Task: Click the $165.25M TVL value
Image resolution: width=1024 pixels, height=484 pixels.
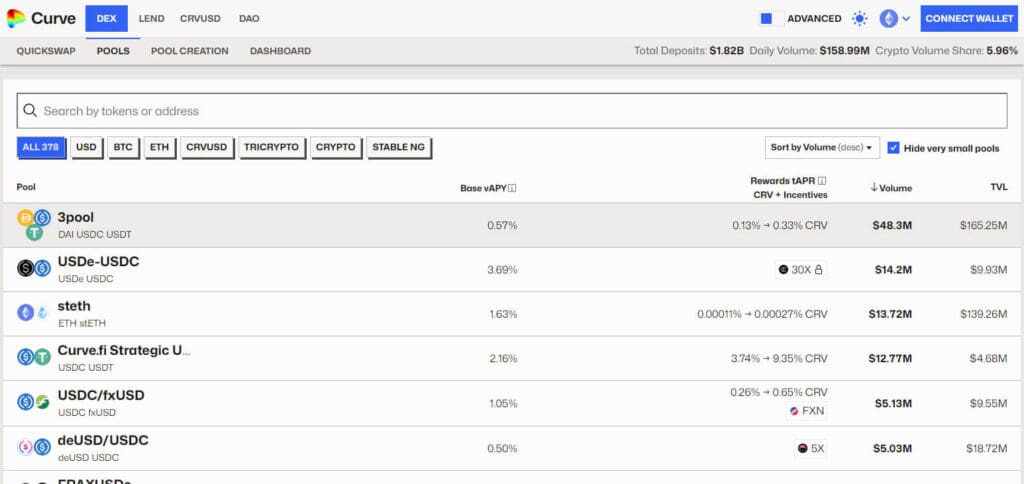Action: coord(984,225)
